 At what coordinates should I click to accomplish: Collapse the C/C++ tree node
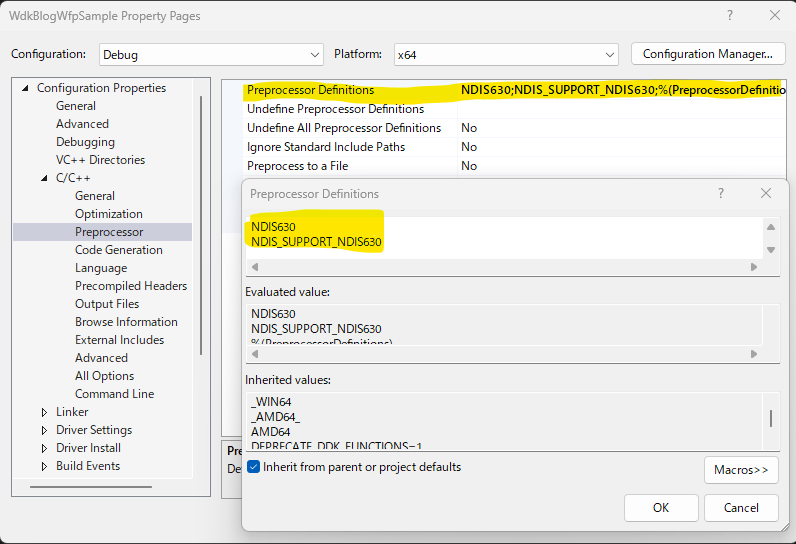click(44, 178)
